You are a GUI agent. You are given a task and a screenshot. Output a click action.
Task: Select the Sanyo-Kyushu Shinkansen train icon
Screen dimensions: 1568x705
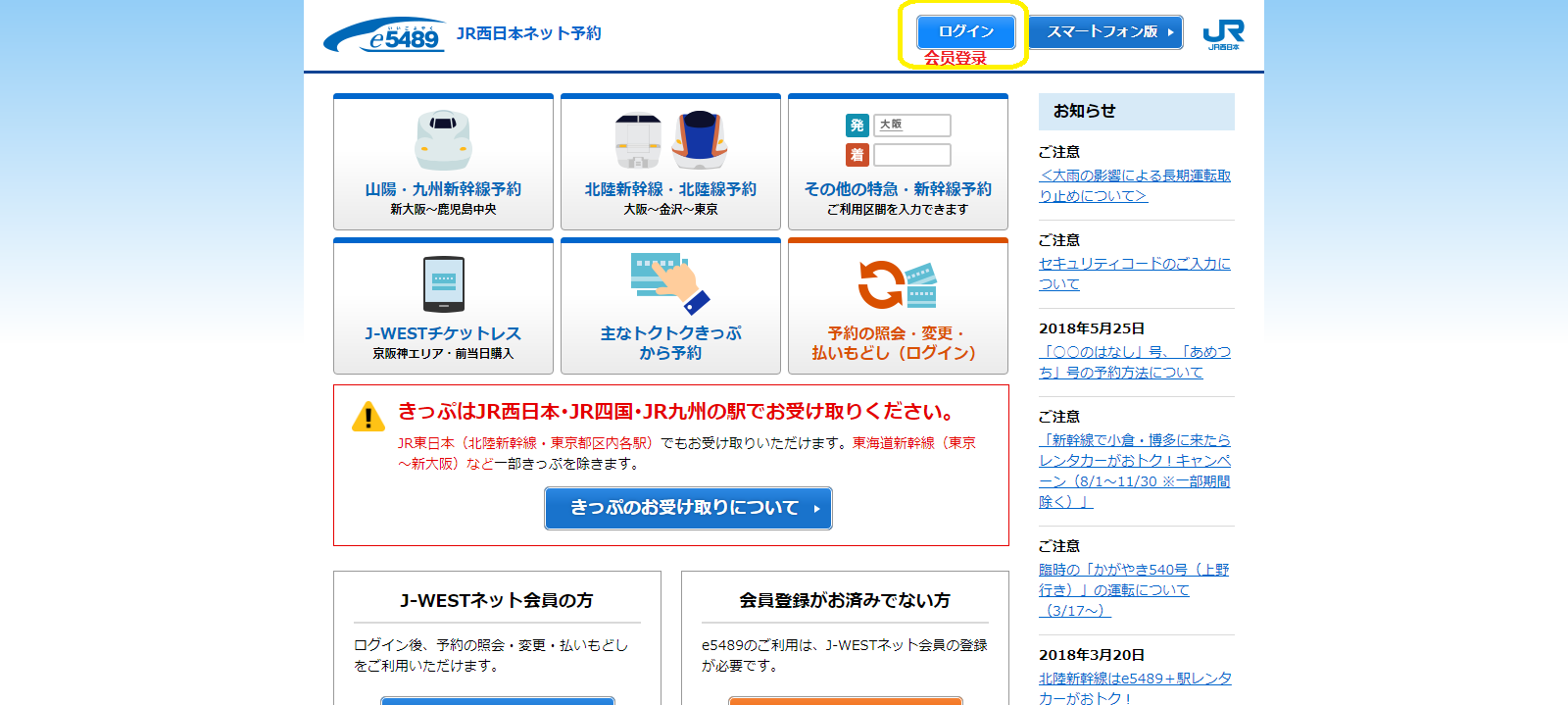point(443,140)
